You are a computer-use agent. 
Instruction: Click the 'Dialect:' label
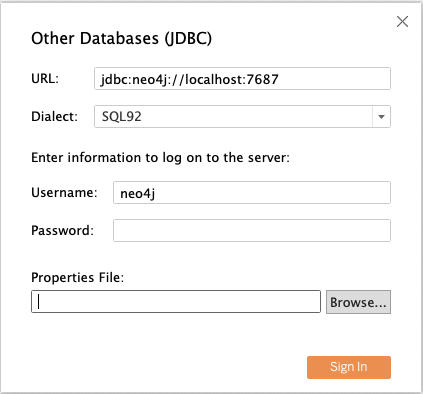coord(54,117)
